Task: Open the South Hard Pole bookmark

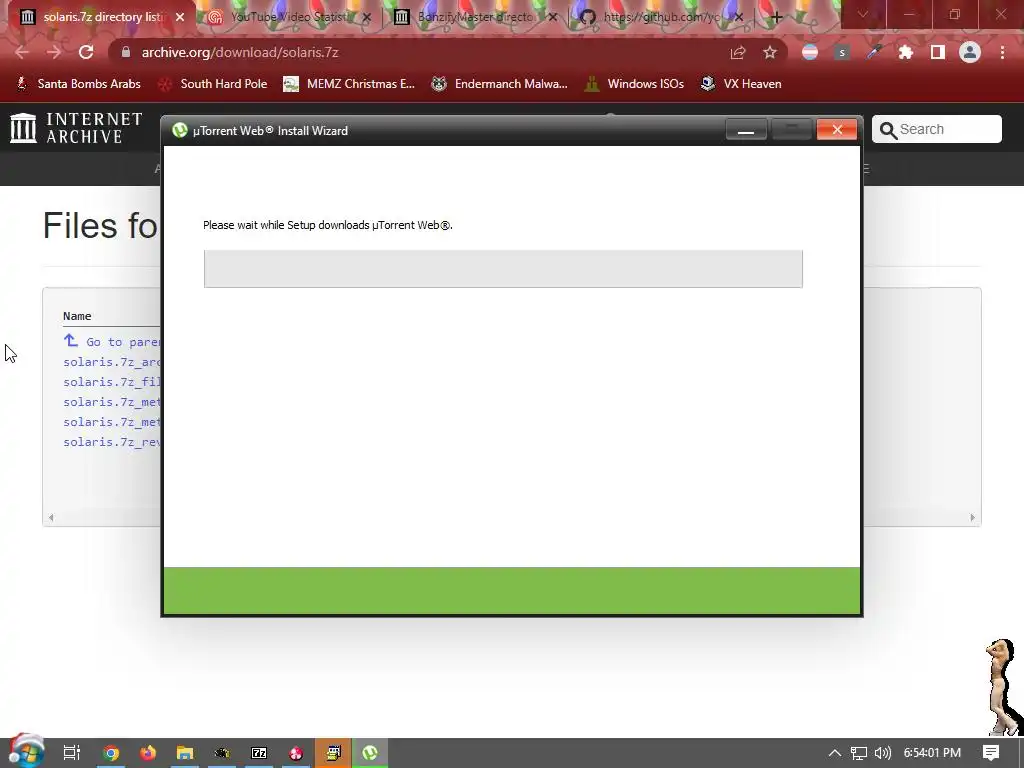Action: coord(214,84)
